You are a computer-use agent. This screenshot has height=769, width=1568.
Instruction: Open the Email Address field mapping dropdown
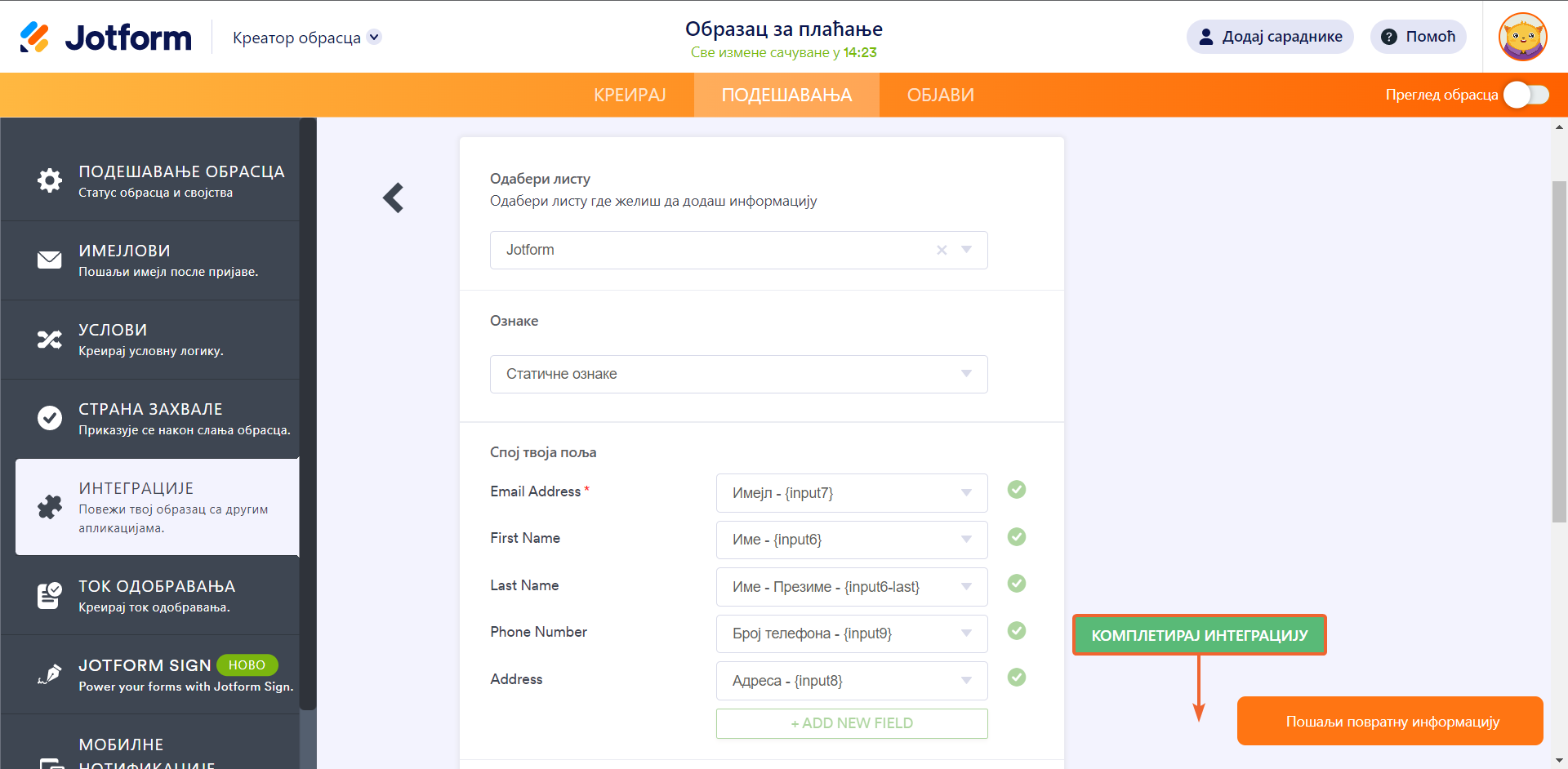851,493
